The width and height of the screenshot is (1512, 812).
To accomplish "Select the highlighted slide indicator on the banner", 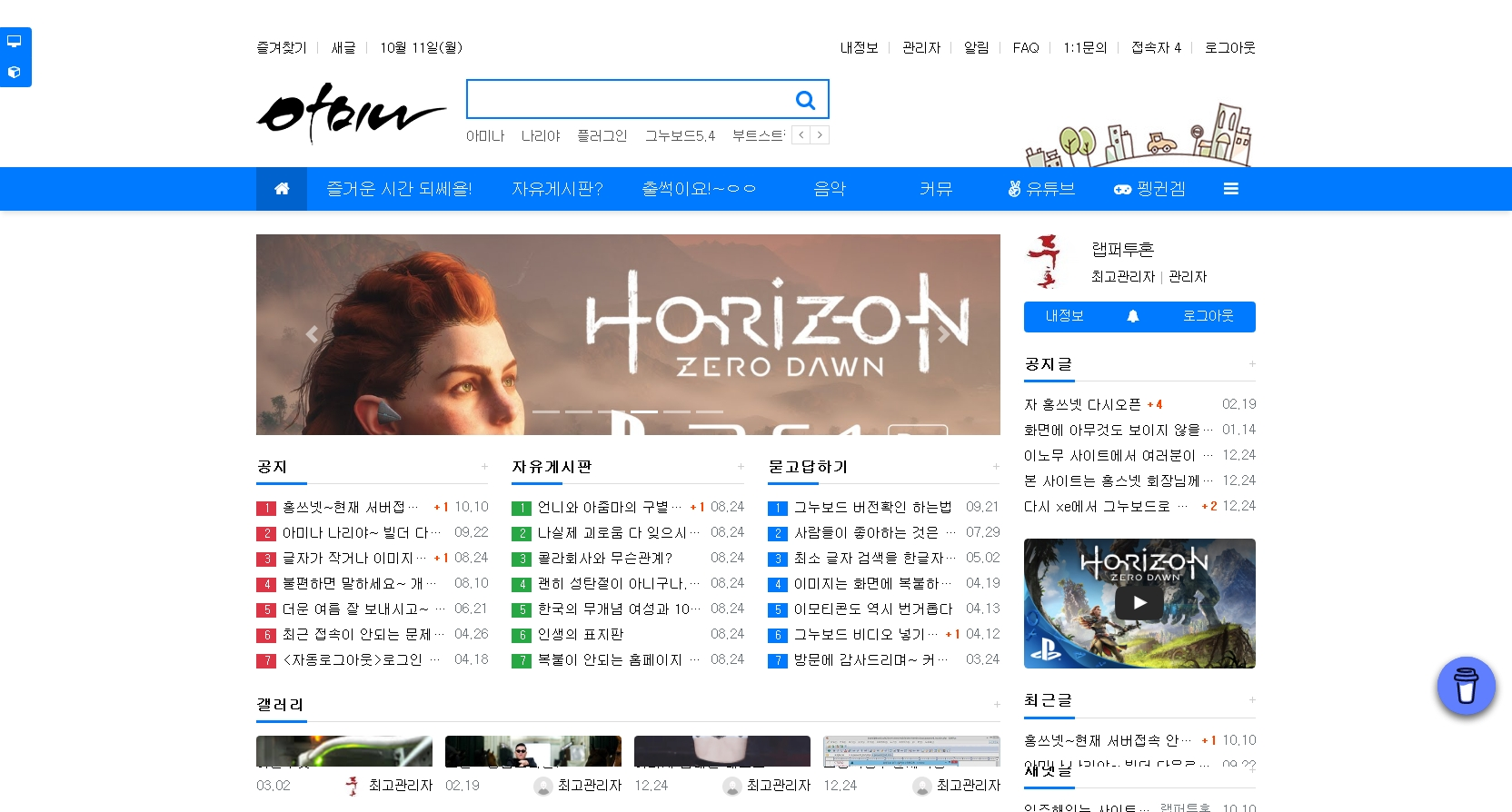I will pyautogui.click(x=644, y=411).
